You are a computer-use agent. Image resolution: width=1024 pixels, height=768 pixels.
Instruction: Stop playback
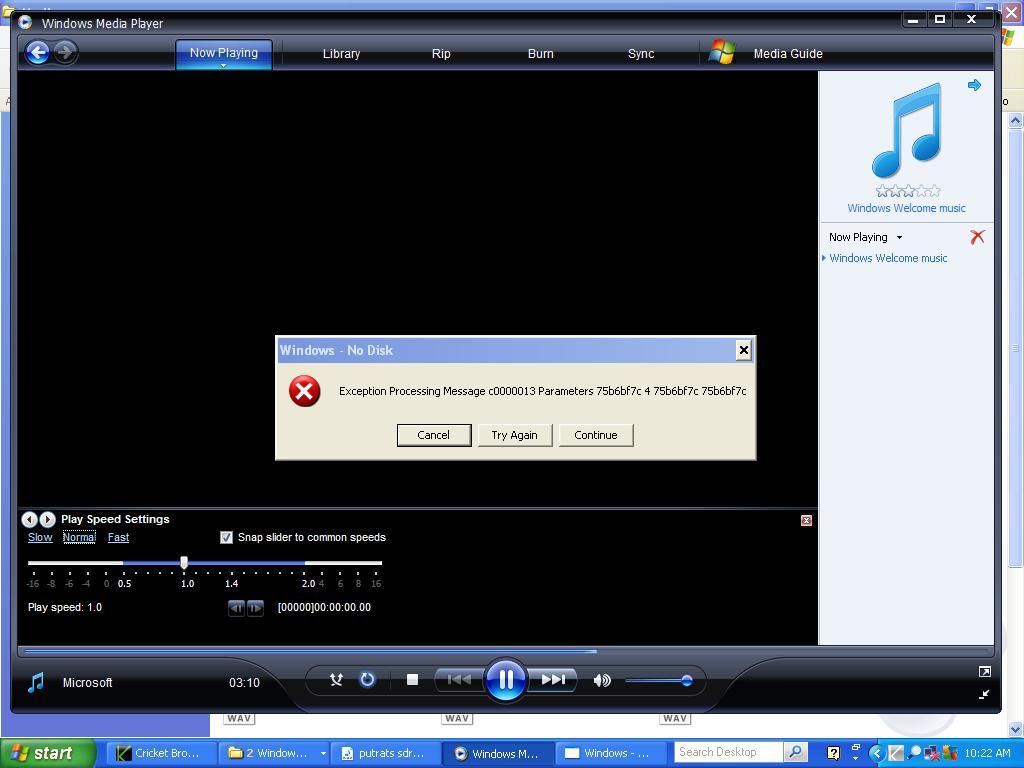pyautogui.click(x=412, y=680)
